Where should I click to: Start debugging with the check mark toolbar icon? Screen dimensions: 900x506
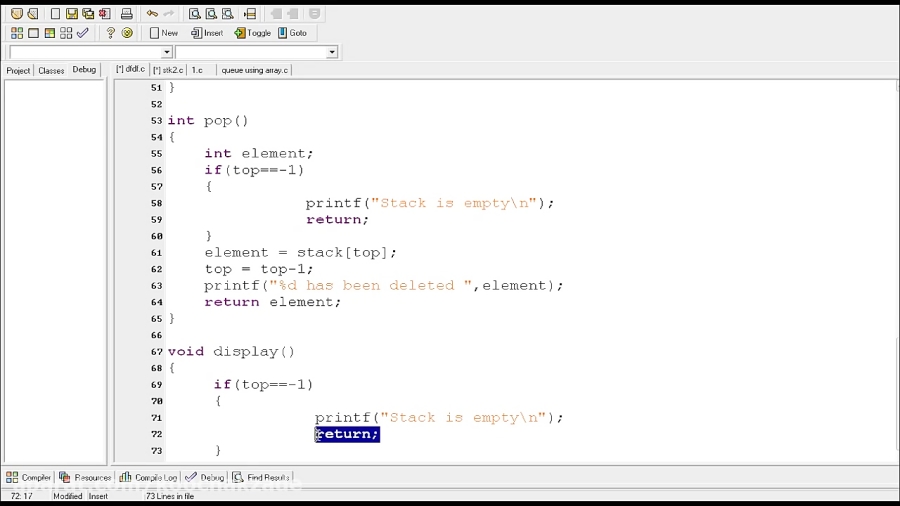83,33
